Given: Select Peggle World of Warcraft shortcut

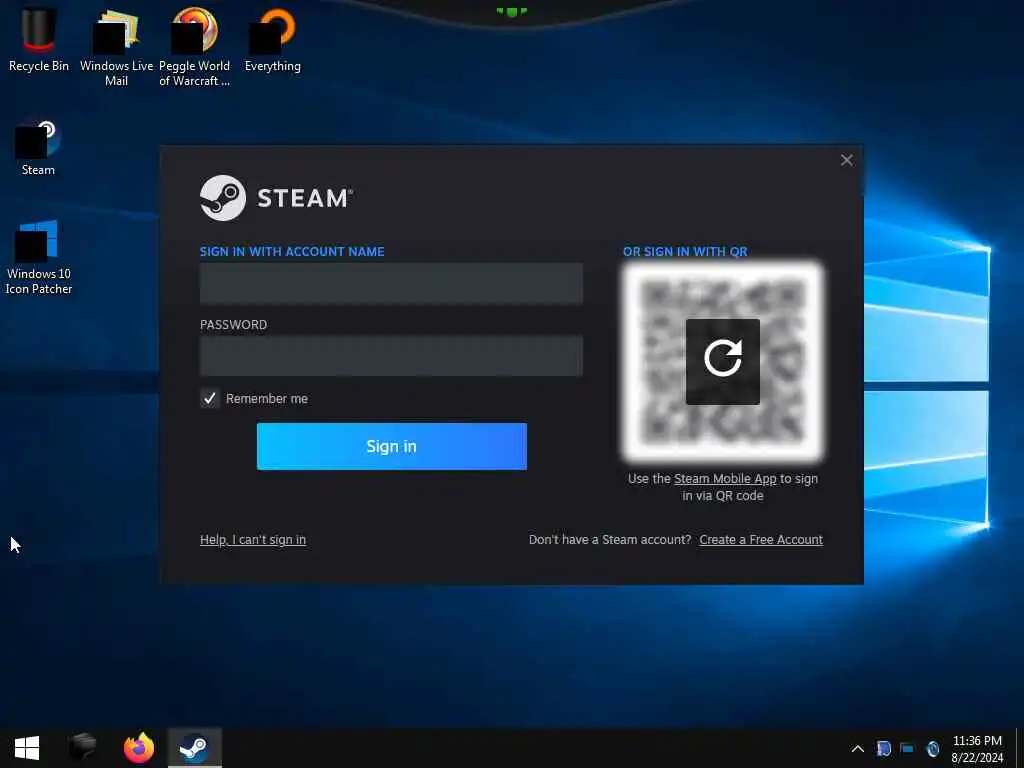Looking at the screenshot, I should coord(194,46).
